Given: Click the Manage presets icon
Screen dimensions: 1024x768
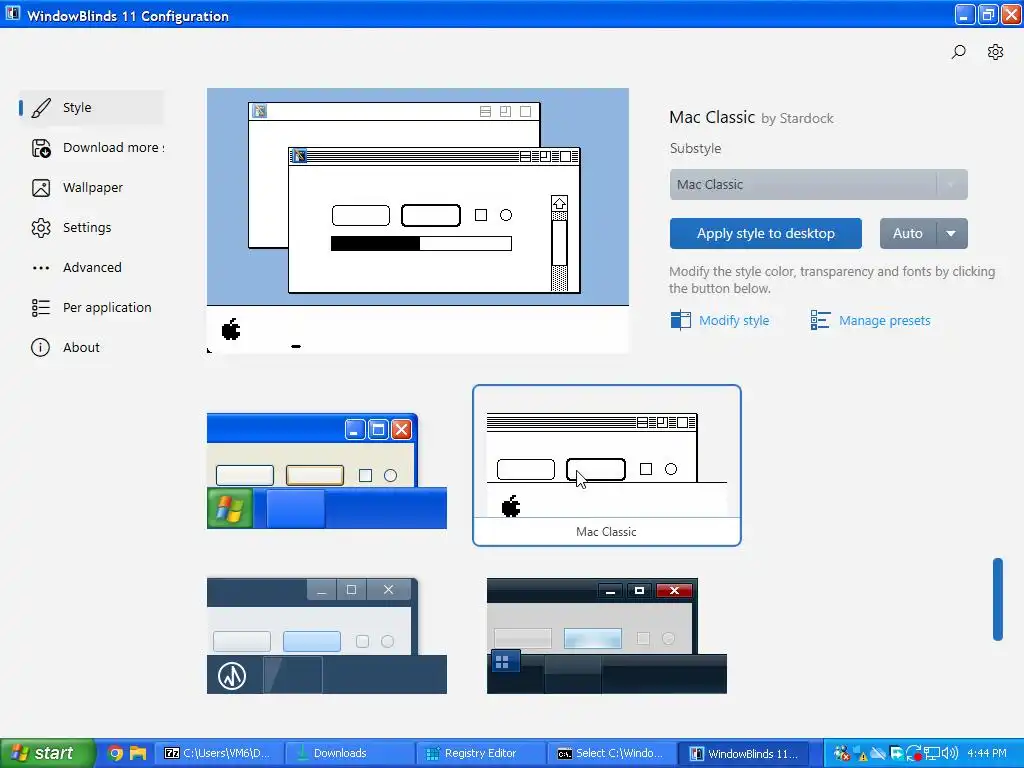Looking at the screenshot, I should pos(820,320).
